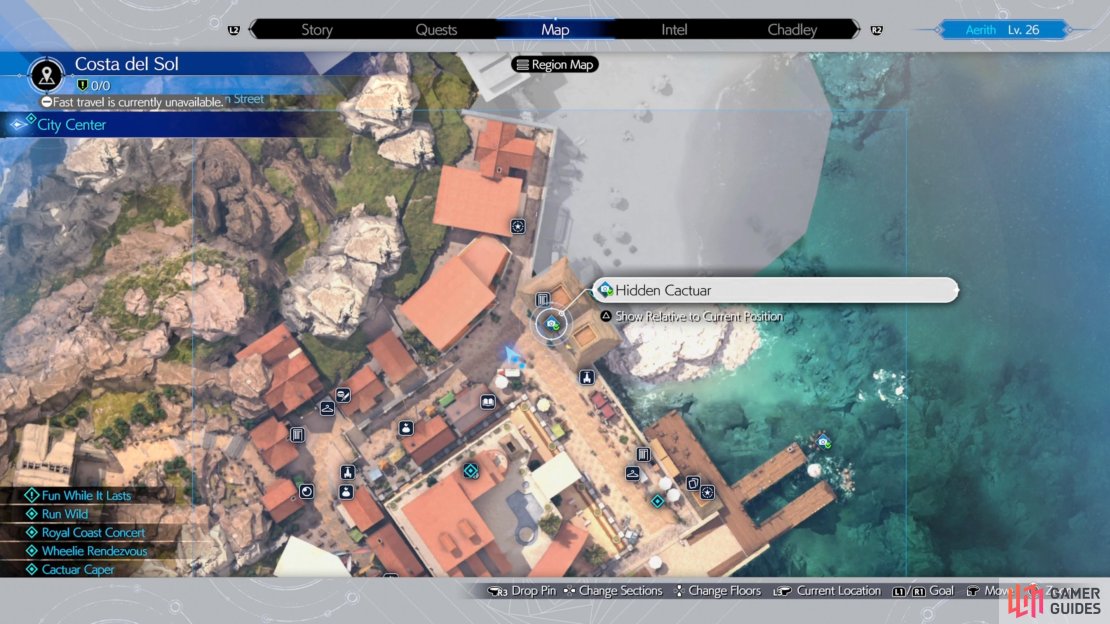Click the Change Floors control hint
Screen dimensions: 1110x624
click(x=717, y=591)
